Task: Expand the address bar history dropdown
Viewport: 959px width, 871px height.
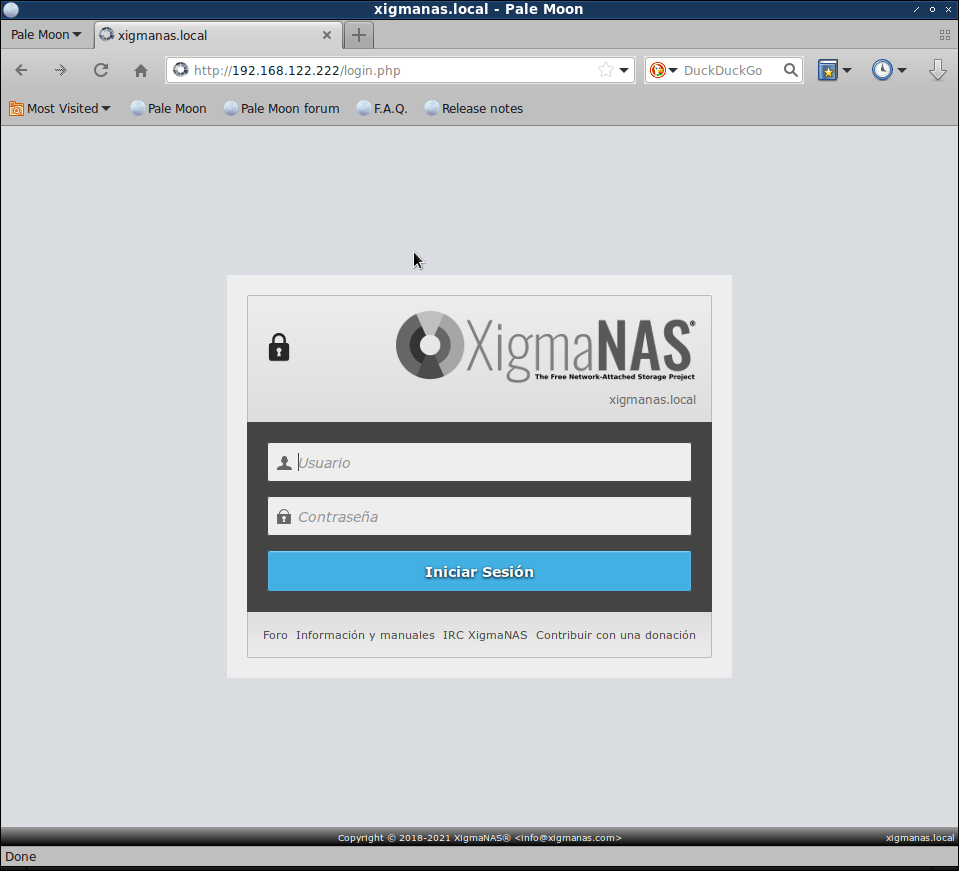Action: click(x=624, y=70)
